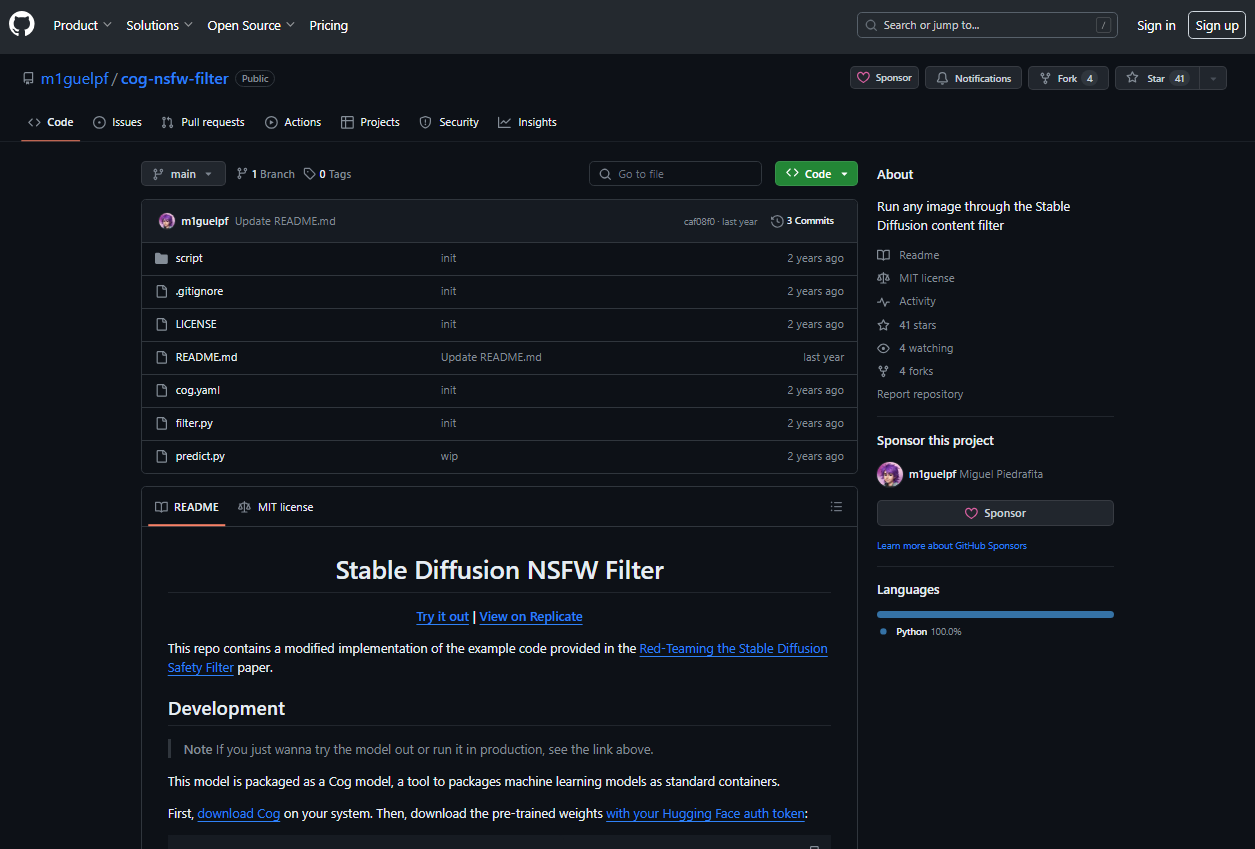The width and height of the screenshot is (1255, 849).
Task: Switch to the Actions tab
Action: click(293, 122)
